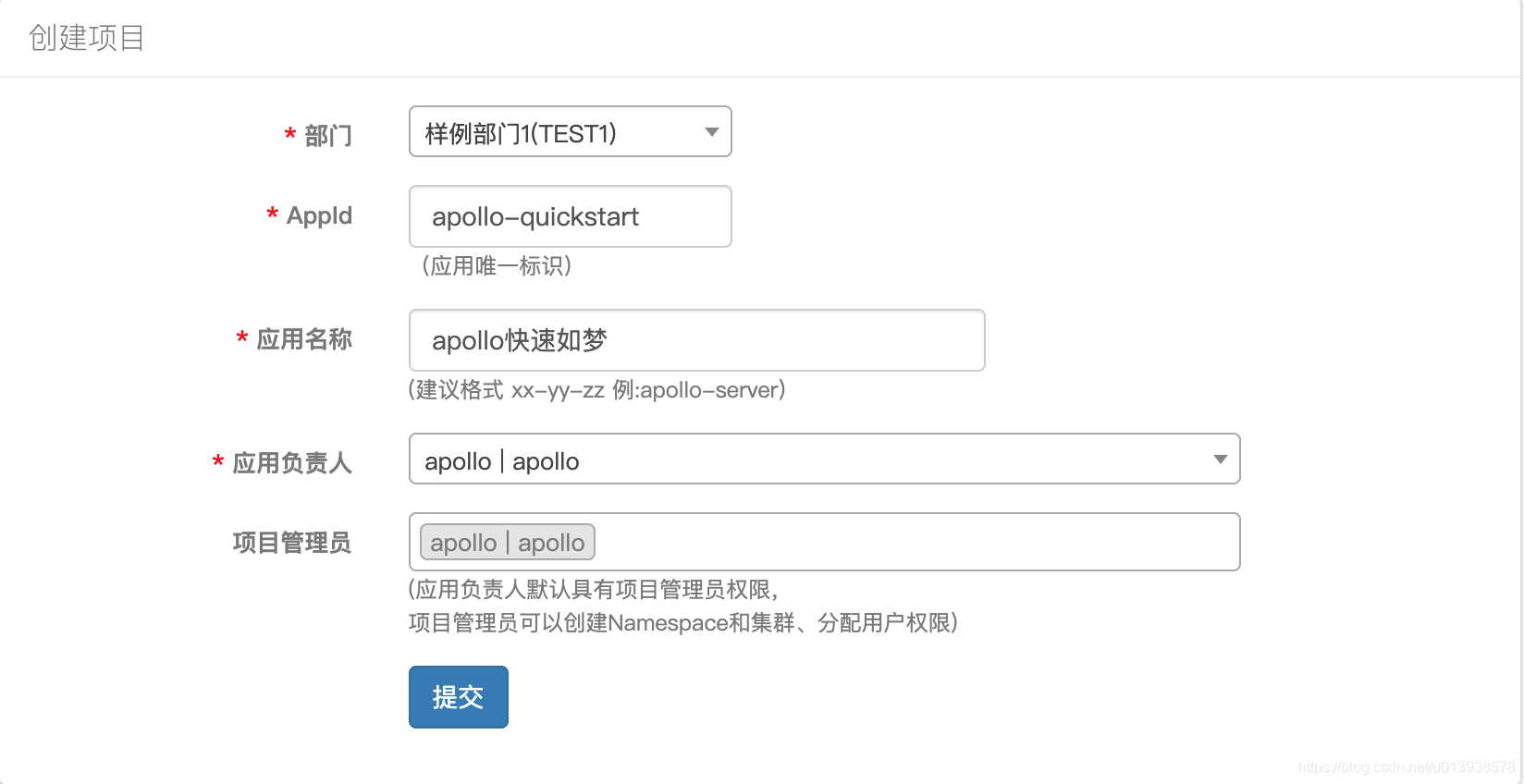Click the AppId input field apollo-quickstart
This screenshot has width=1524, height=784.
coord(570,216)
